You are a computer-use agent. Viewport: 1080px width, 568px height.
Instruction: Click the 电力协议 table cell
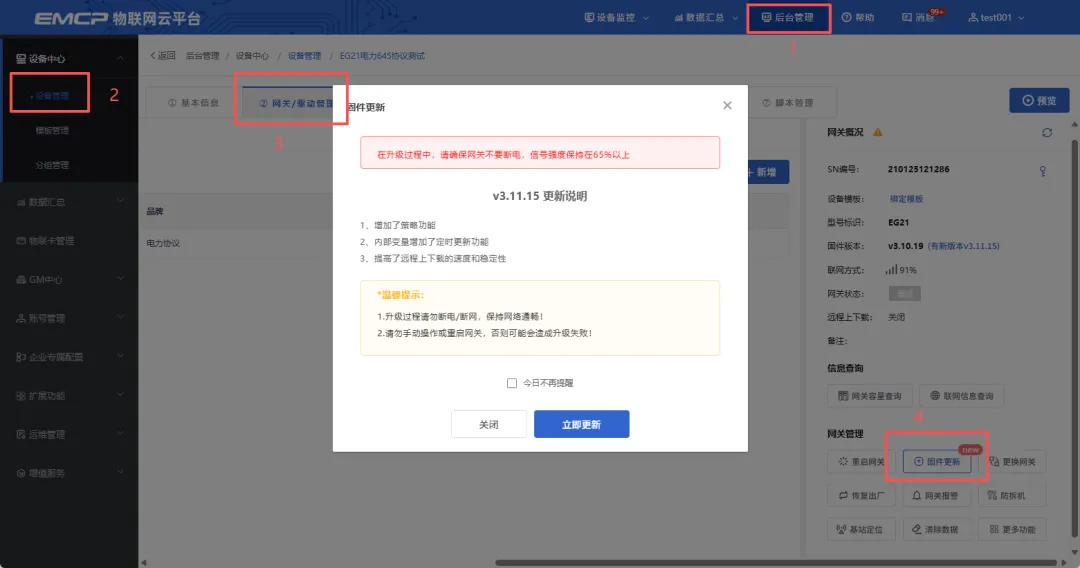coord(163,243)
